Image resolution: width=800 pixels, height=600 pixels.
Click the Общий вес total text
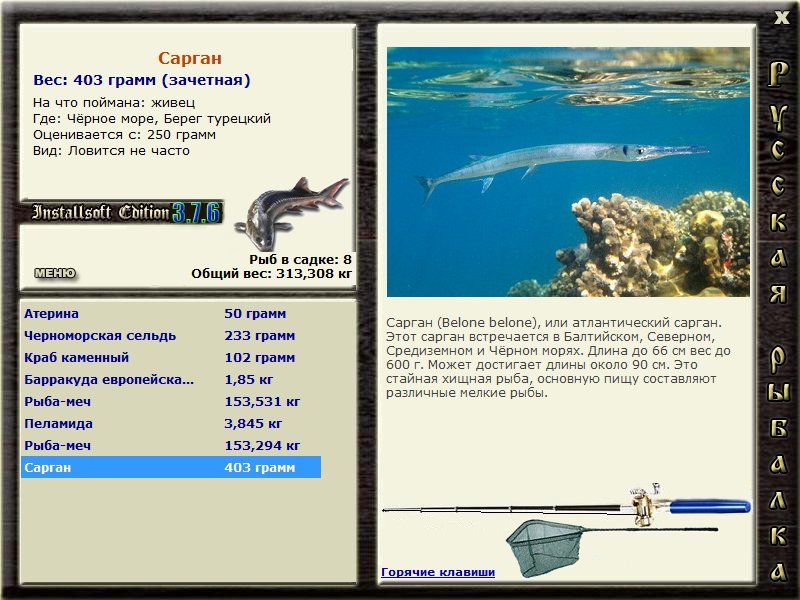[x=271, y=273]
